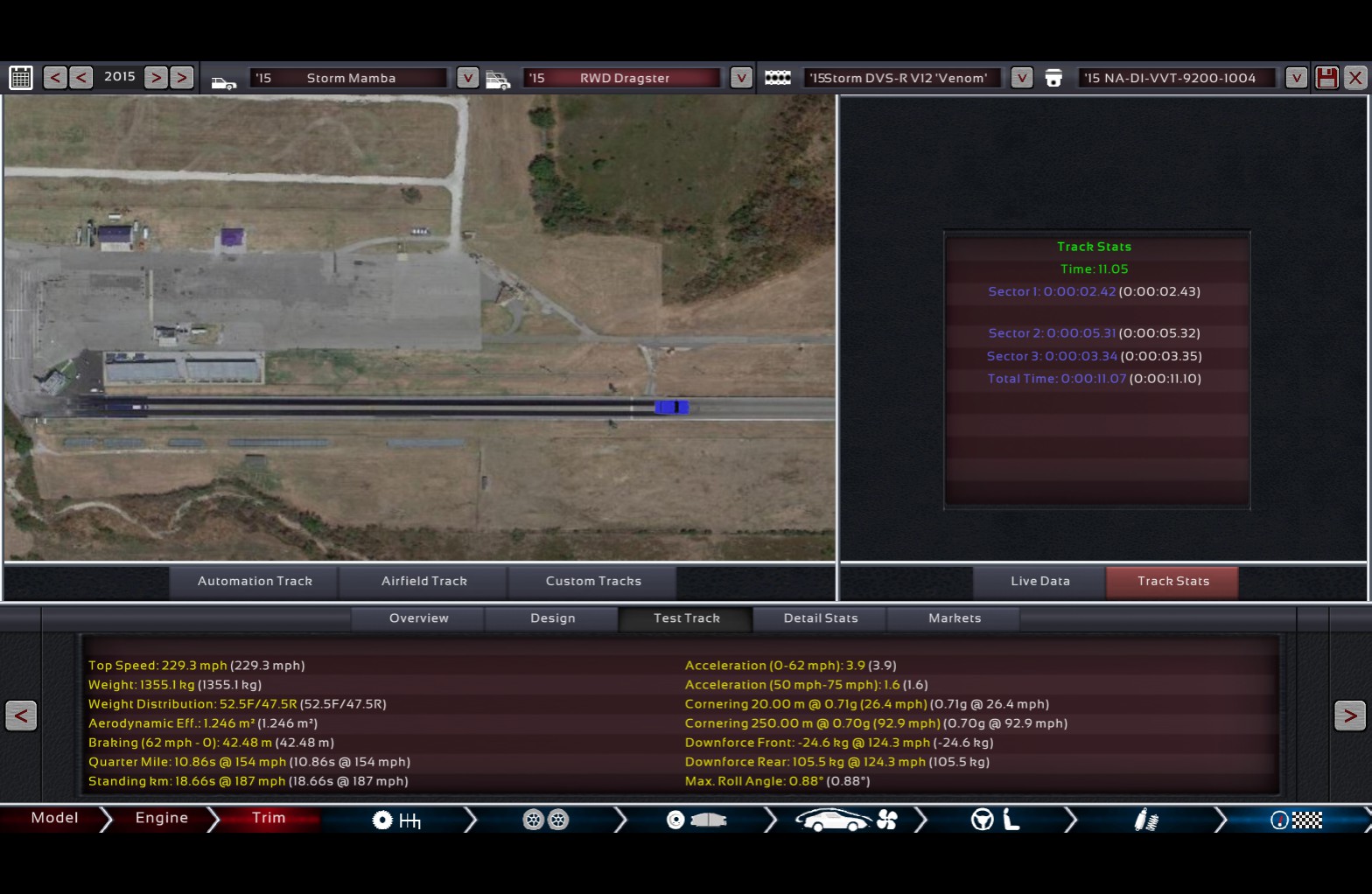Screen dimensions: 1372x894
Task: Select the Max. Roll Angle stat
Action: click(x=778, y=781)
